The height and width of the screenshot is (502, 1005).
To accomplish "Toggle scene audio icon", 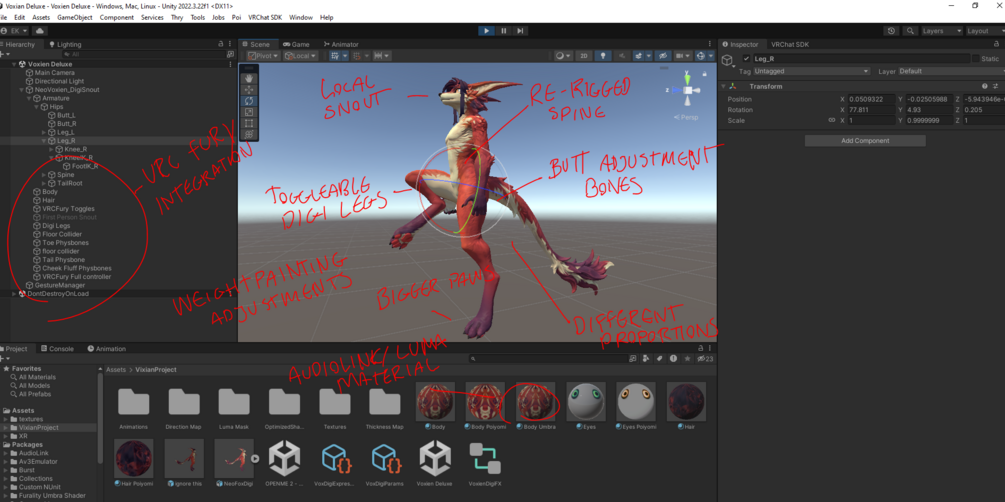I will (621, 56).
